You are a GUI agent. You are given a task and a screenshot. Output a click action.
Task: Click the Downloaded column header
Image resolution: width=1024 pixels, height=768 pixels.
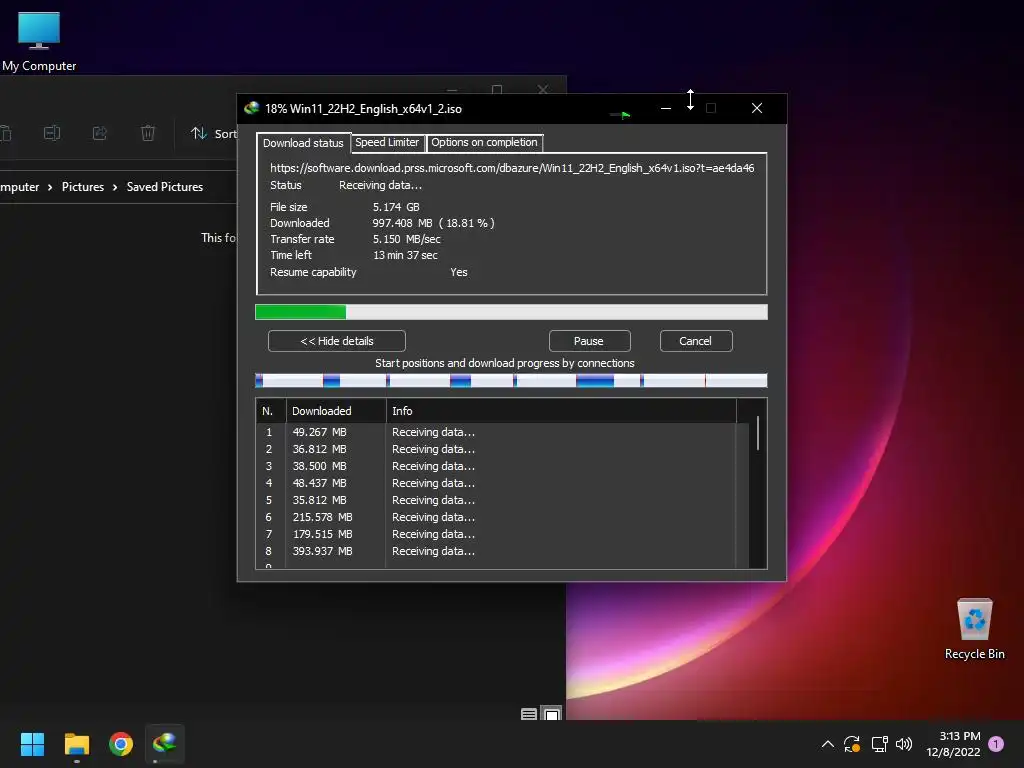click(x=336, y=411)
